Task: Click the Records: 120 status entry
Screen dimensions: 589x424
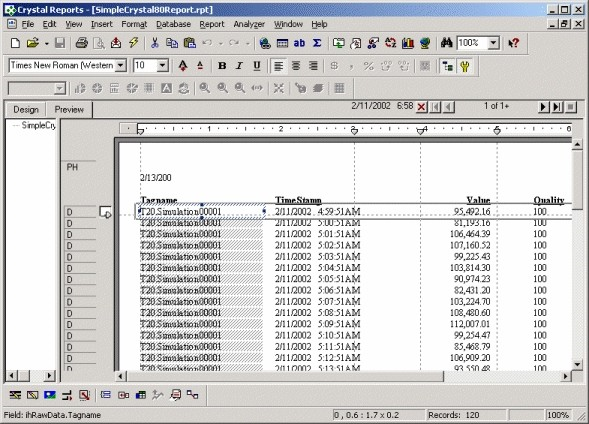Action: pyautogui.click(x=454, y=415)
